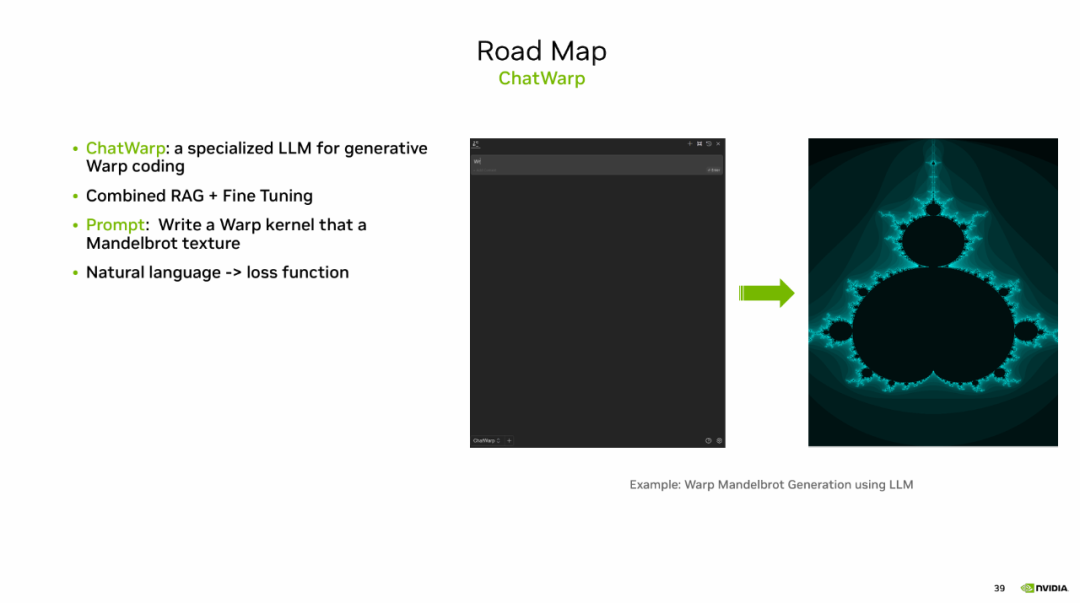Click the green "Prompt" word in bullet list

pos(115,225)
